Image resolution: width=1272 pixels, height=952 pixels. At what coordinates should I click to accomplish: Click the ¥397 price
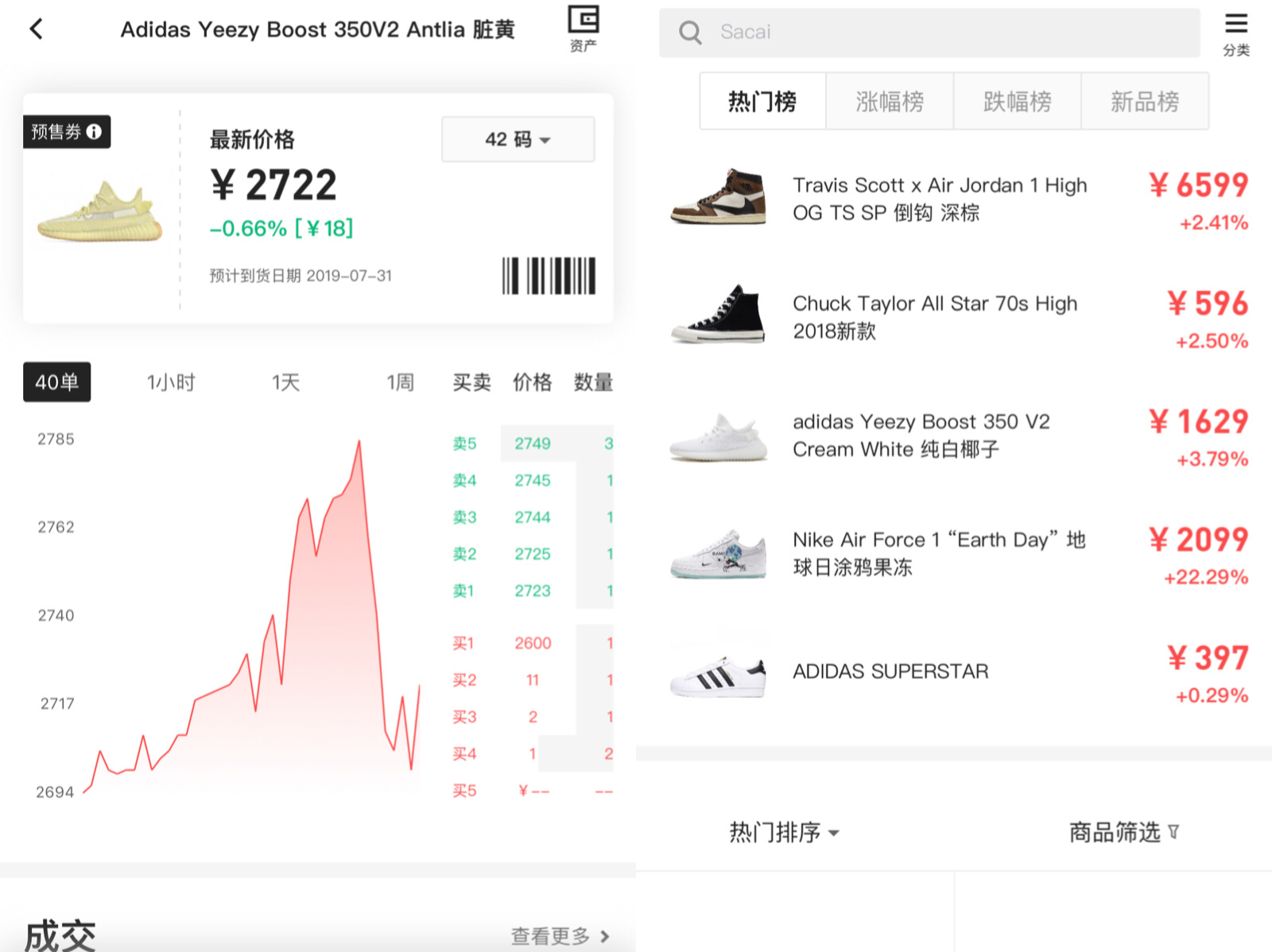pos(1208,658)
